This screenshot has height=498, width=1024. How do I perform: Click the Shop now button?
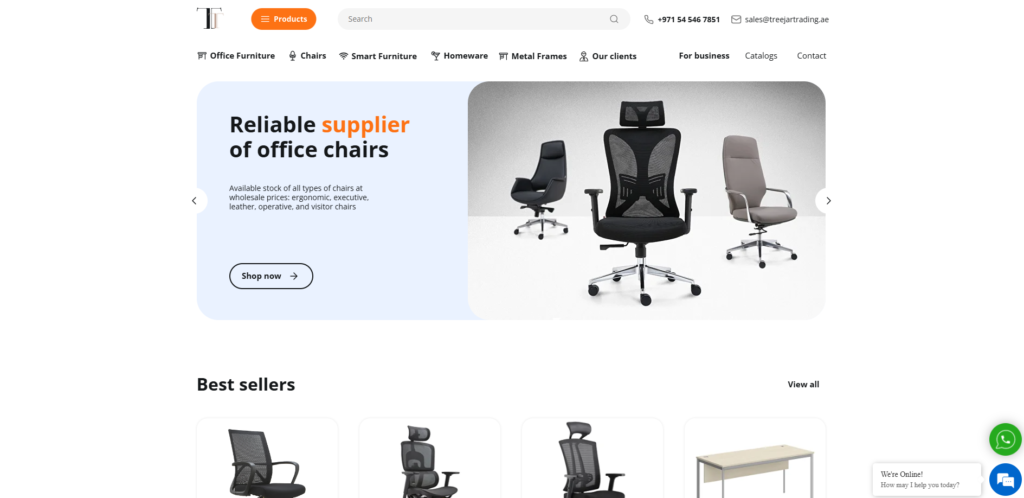click(x=271, y=276)
